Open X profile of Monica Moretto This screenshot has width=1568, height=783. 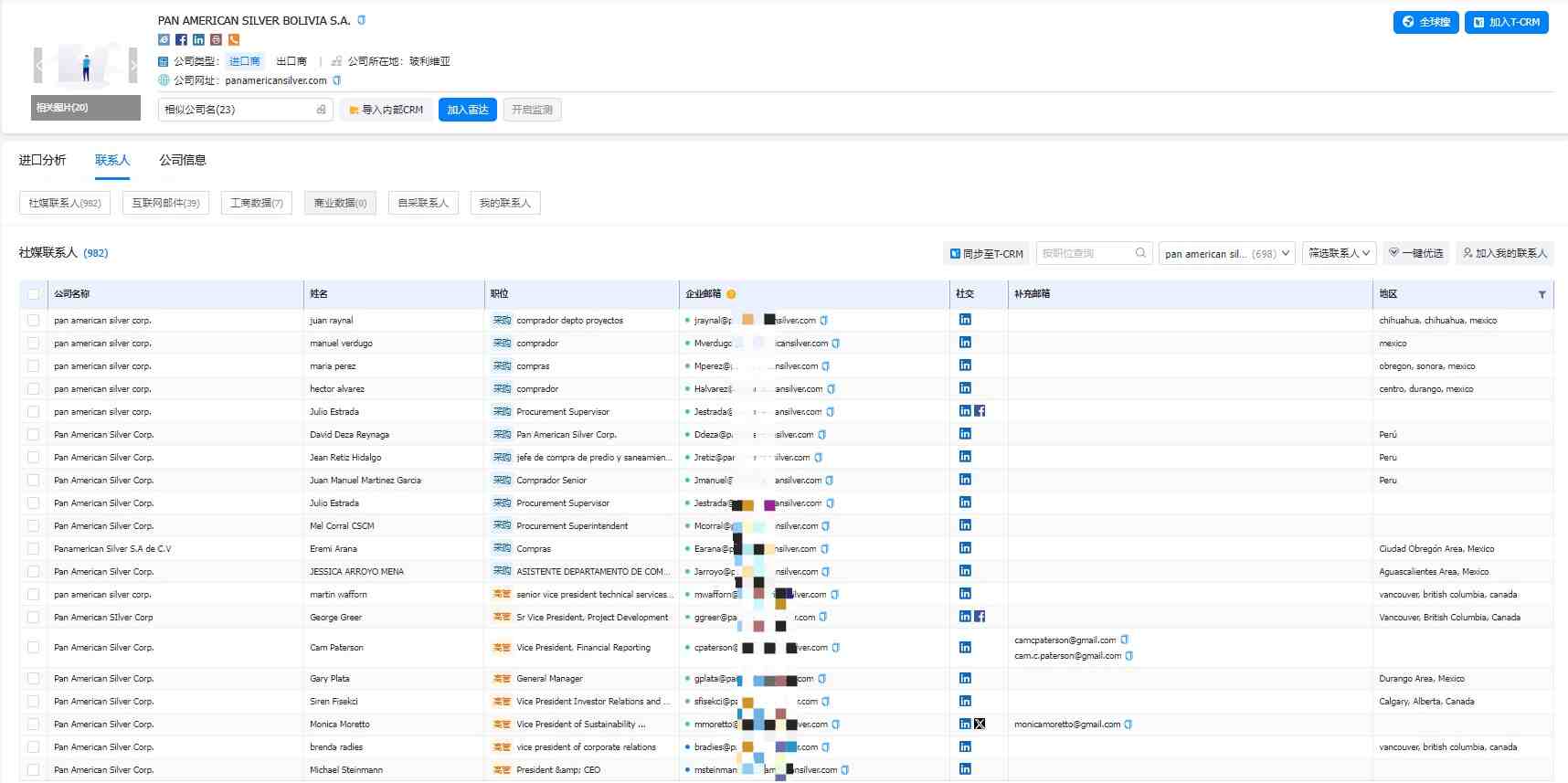[980, 724]
